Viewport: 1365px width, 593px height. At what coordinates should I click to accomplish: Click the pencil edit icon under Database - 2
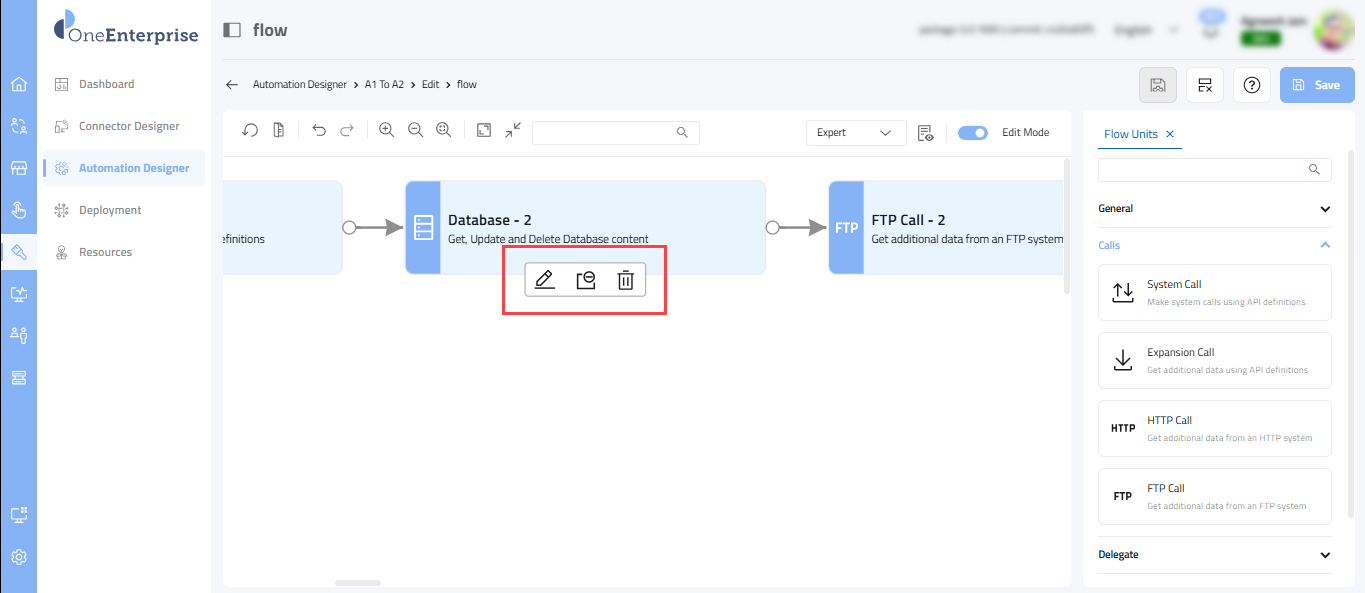(544, 280)
